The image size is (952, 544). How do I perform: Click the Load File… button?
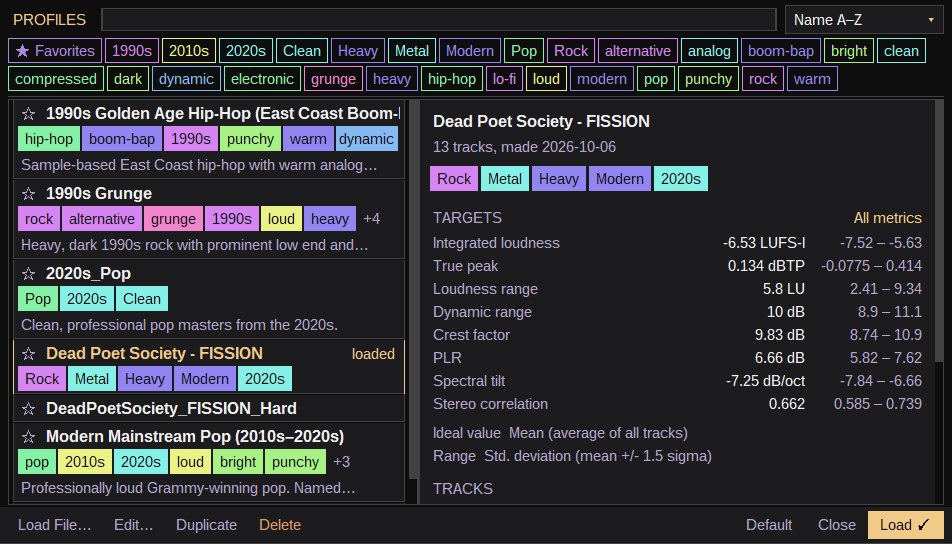pos(55,525)
